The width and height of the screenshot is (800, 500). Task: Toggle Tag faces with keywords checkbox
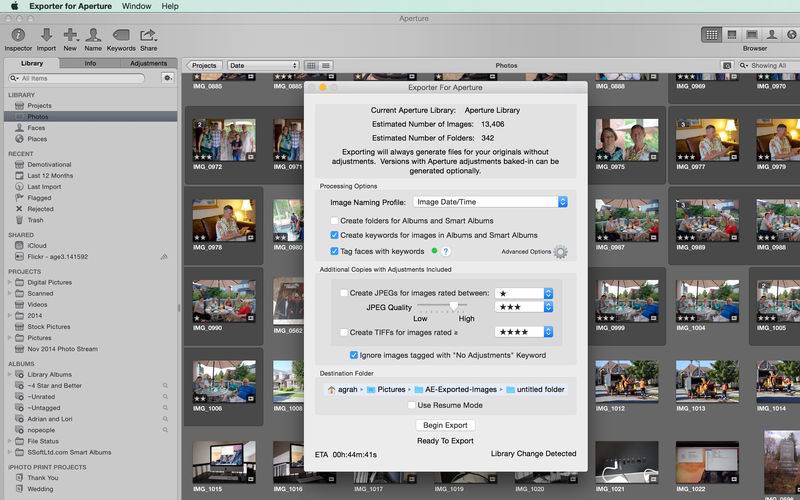coord(335,251)
